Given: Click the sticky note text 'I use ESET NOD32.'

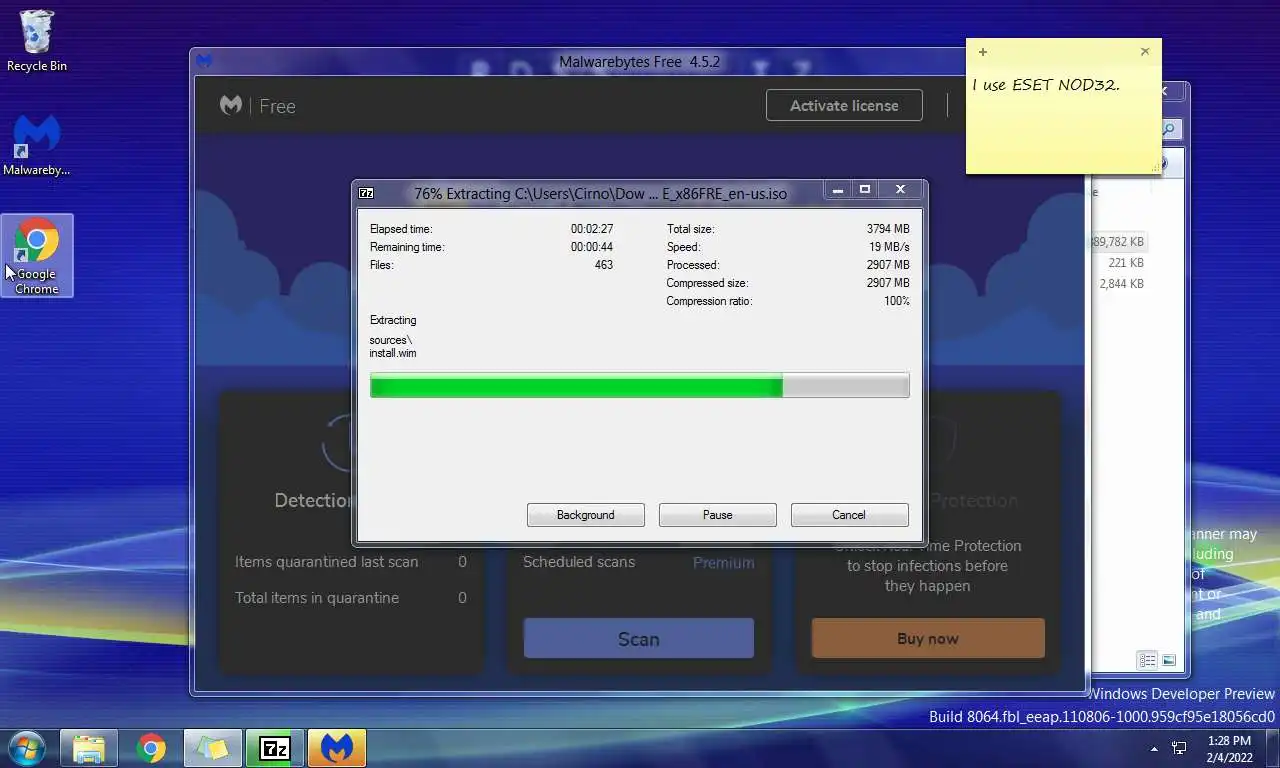Looking at the screenshot, I should [1046, 85].
